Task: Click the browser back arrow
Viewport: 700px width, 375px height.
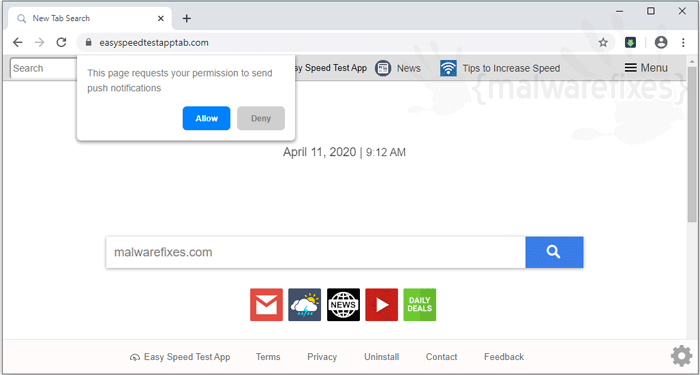Action: (x=17, y=42)
